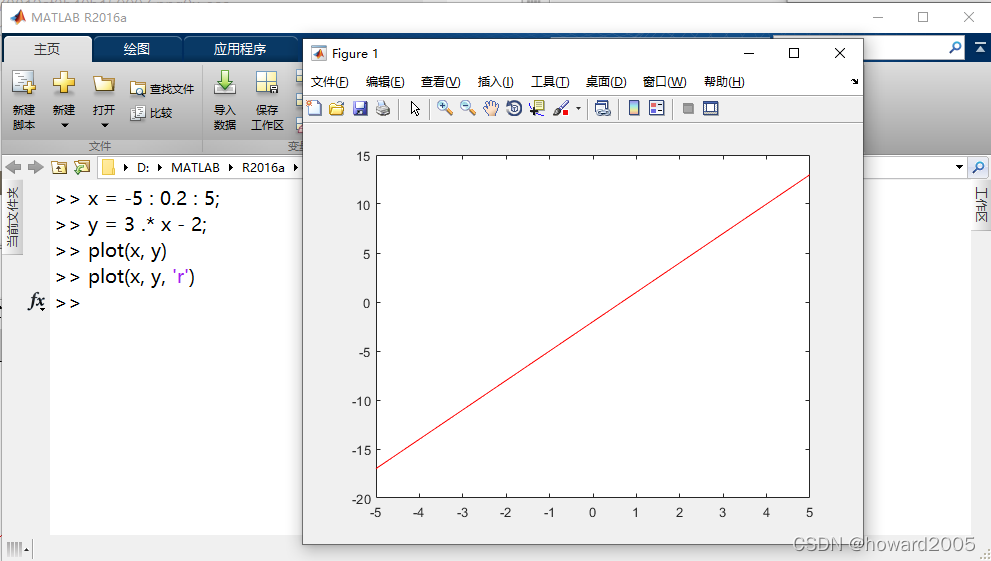Activate the Zoom In magnifier tool
This screenshot has width=991, height=561.
click(445, 109)
